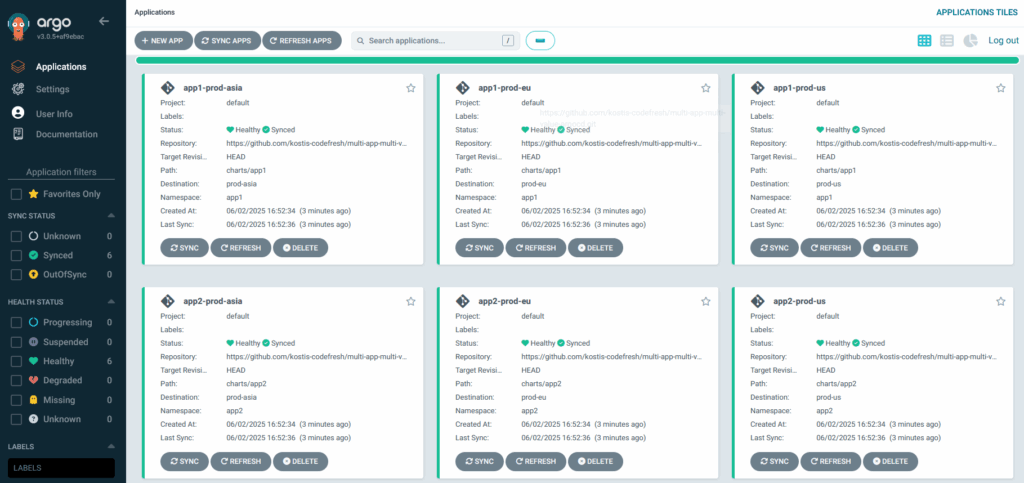
Task: Click the User Info icon in sidebar
Action: coord(18,113)
